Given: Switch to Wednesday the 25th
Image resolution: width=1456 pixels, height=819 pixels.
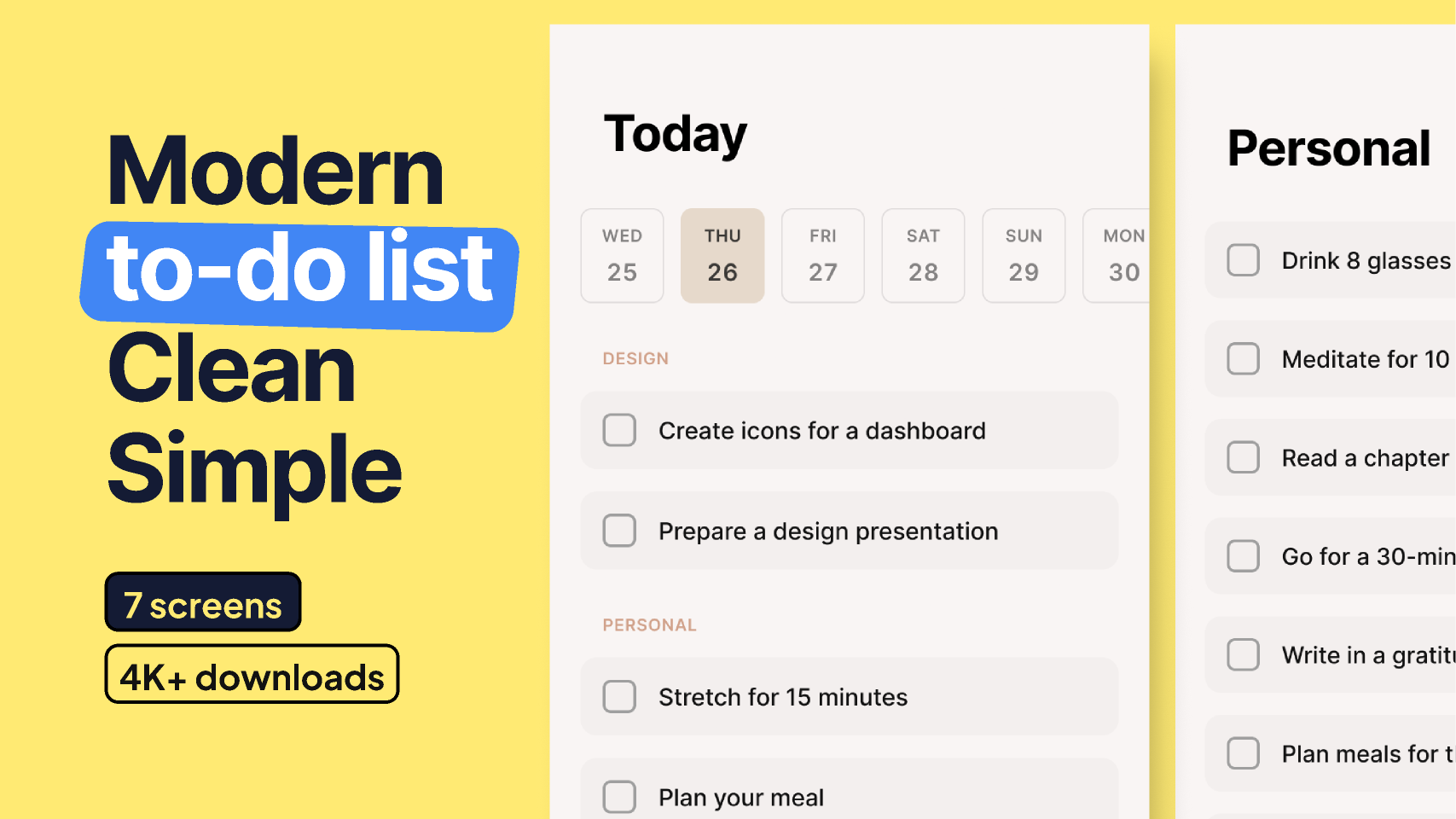Looking at the screenshot, I should click(622, 255).
